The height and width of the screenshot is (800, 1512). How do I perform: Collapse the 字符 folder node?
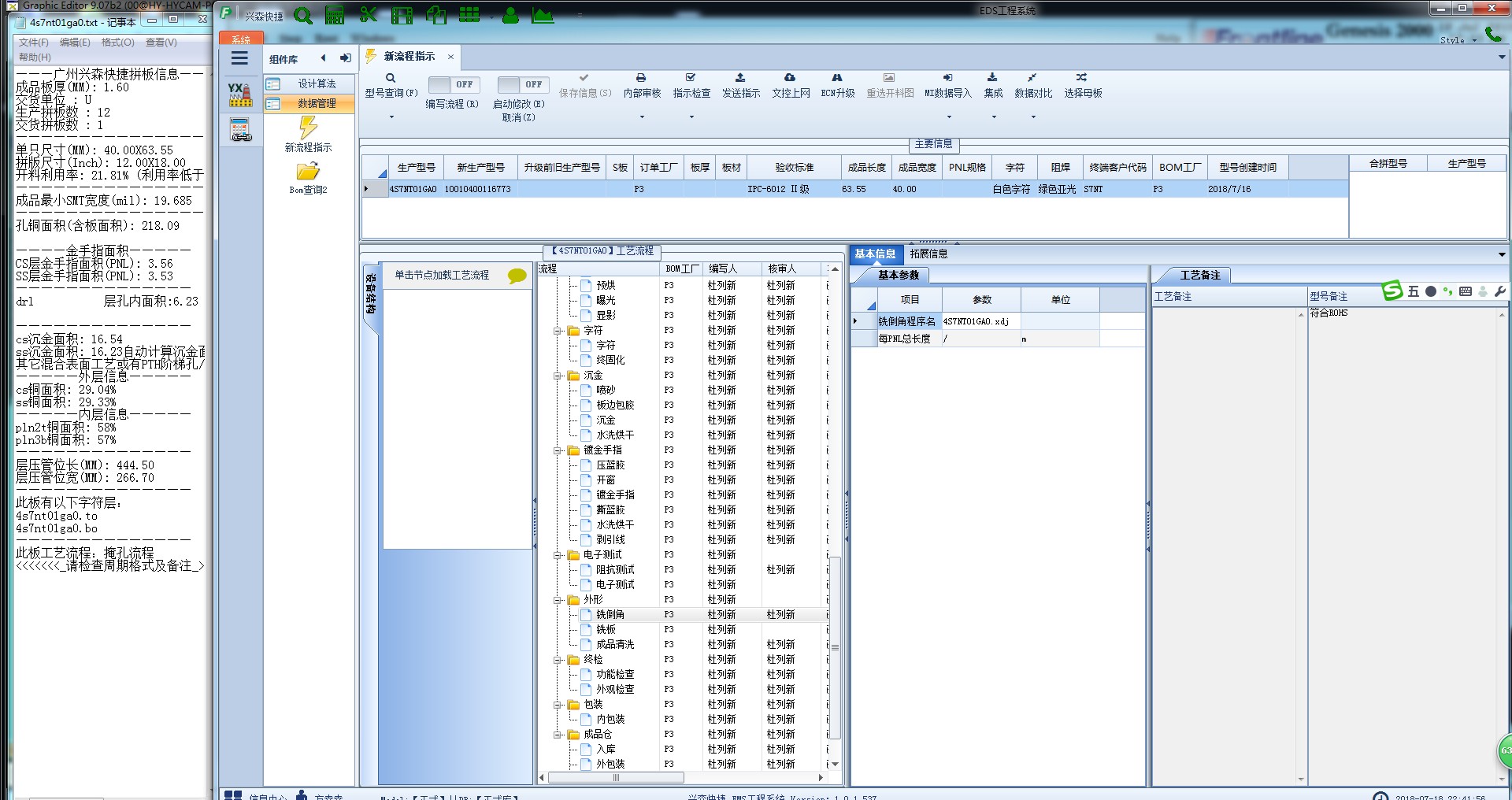558,331
